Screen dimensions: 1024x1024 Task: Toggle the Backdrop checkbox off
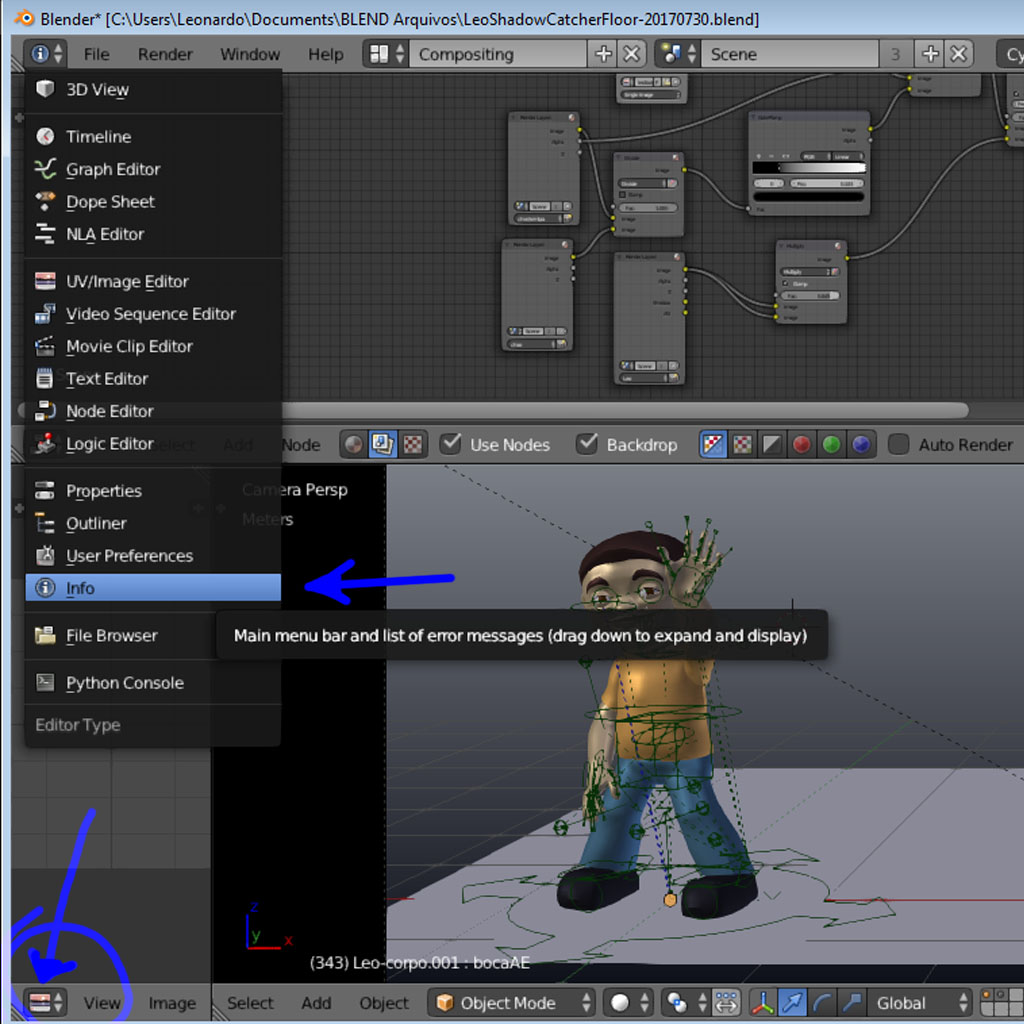tap(588, 444)
